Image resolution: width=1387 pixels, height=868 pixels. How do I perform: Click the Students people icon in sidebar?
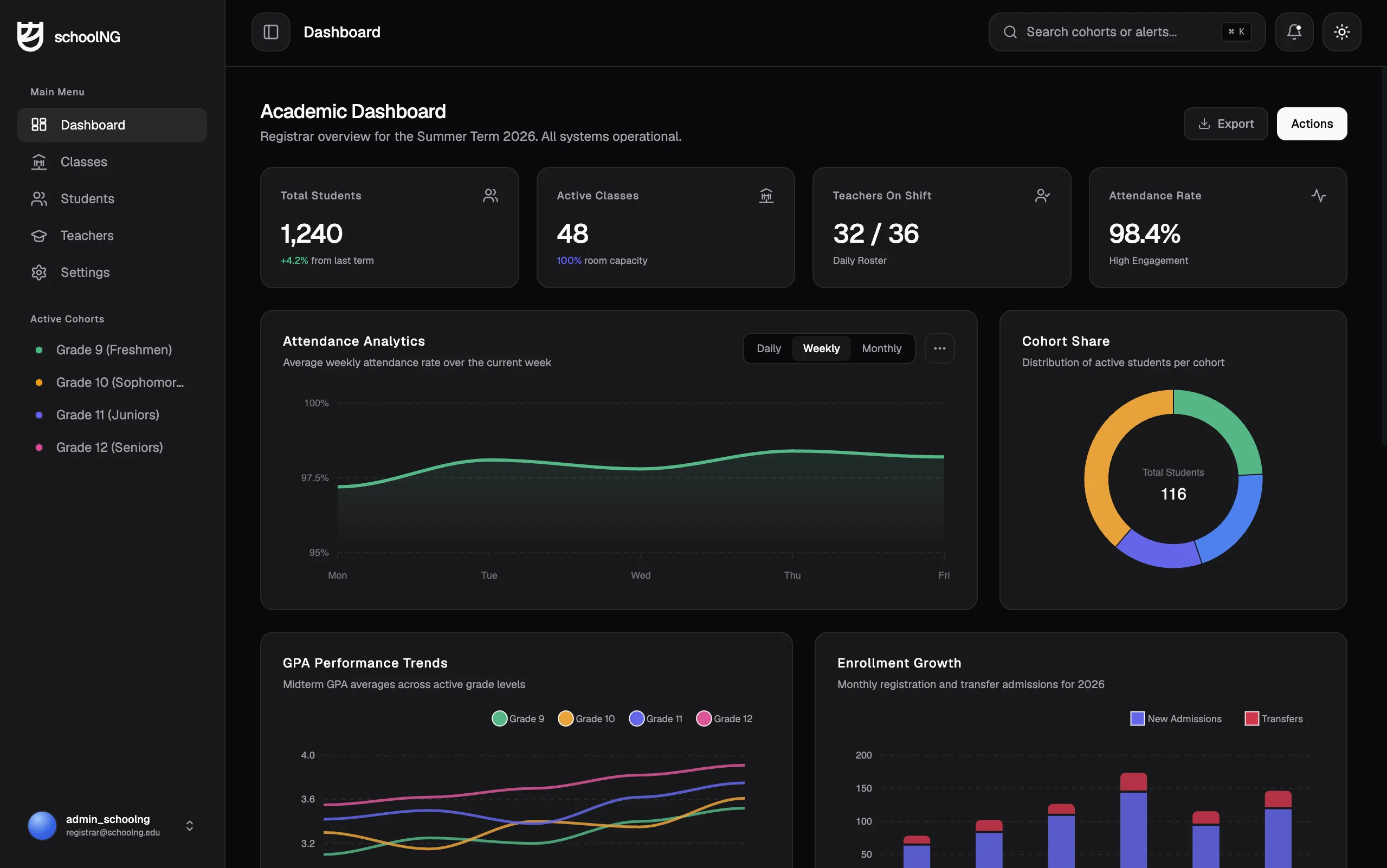[x=39, y=199]
